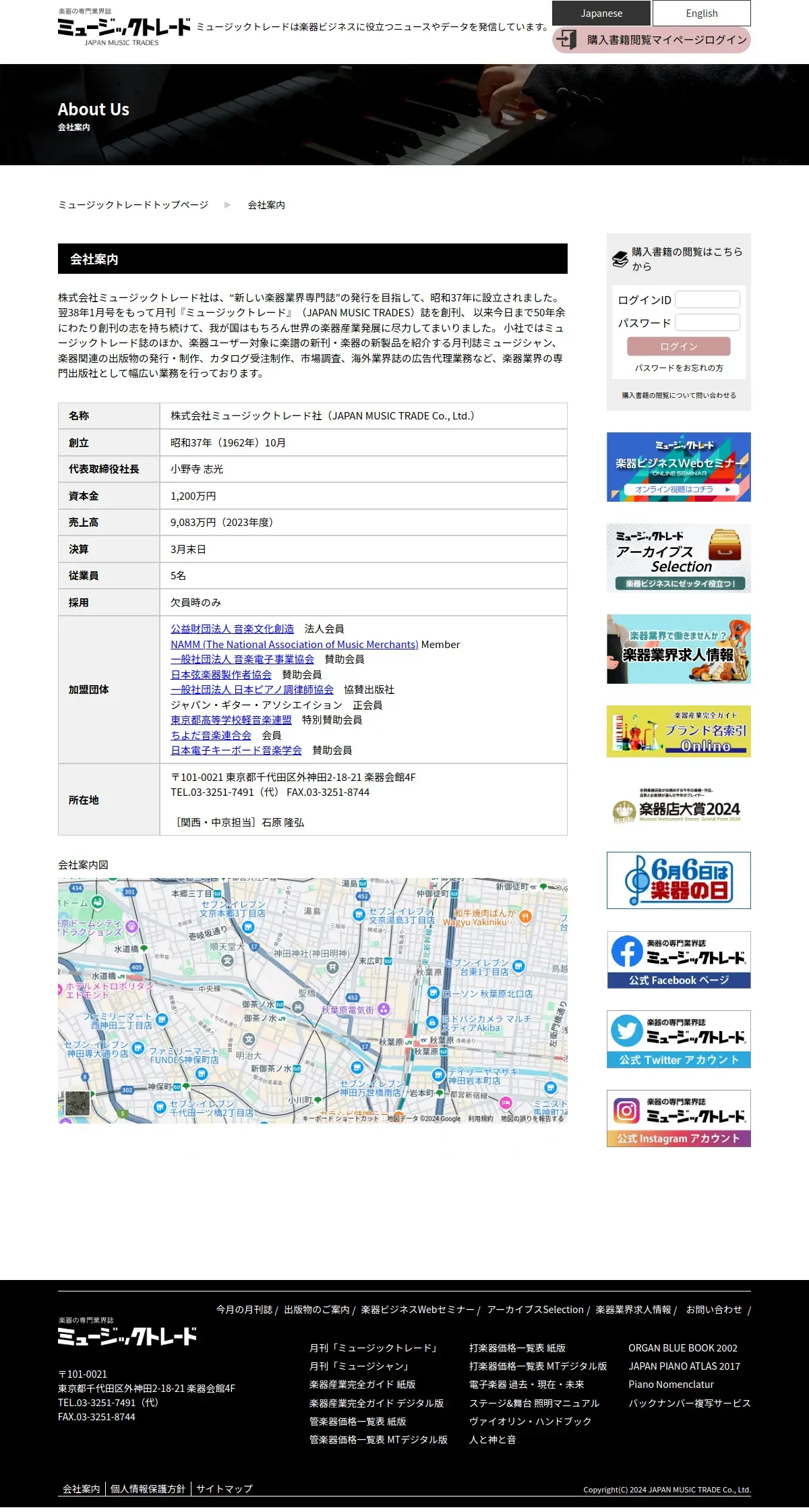The image size is (809, 1512).
Task: Open パスワードをお忘れの方 link
Action: [x=679, y=368]
